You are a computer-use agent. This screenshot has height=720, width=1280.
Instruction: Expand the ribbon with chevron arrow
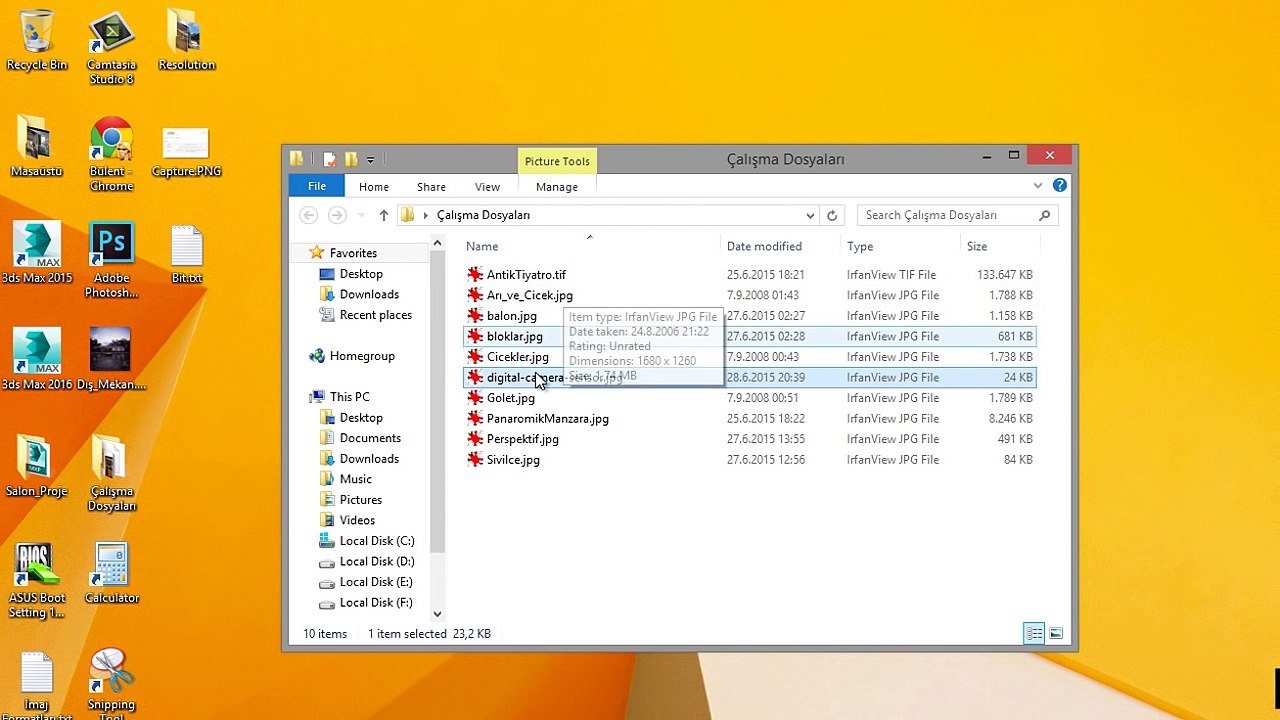pos(1038,186)
